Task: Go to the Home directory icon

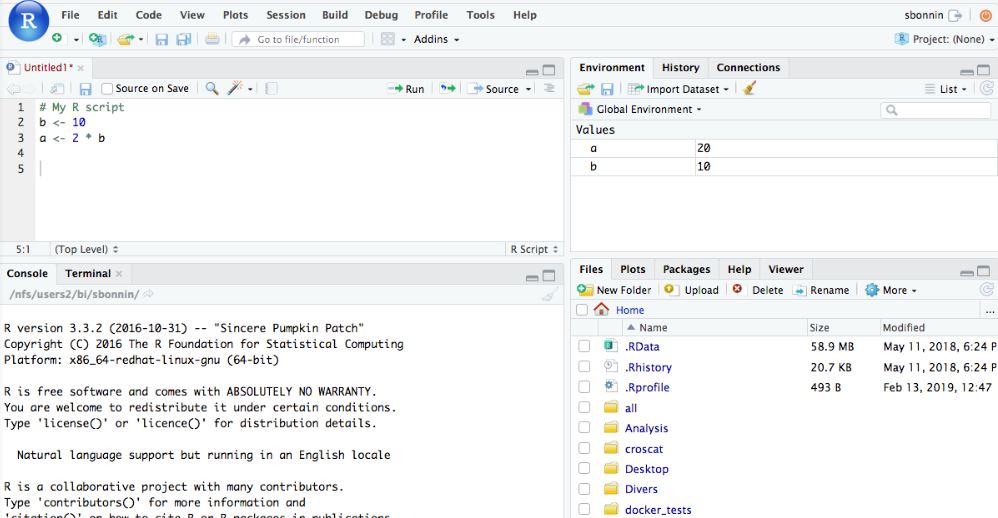Action: [x=601, y=310]
